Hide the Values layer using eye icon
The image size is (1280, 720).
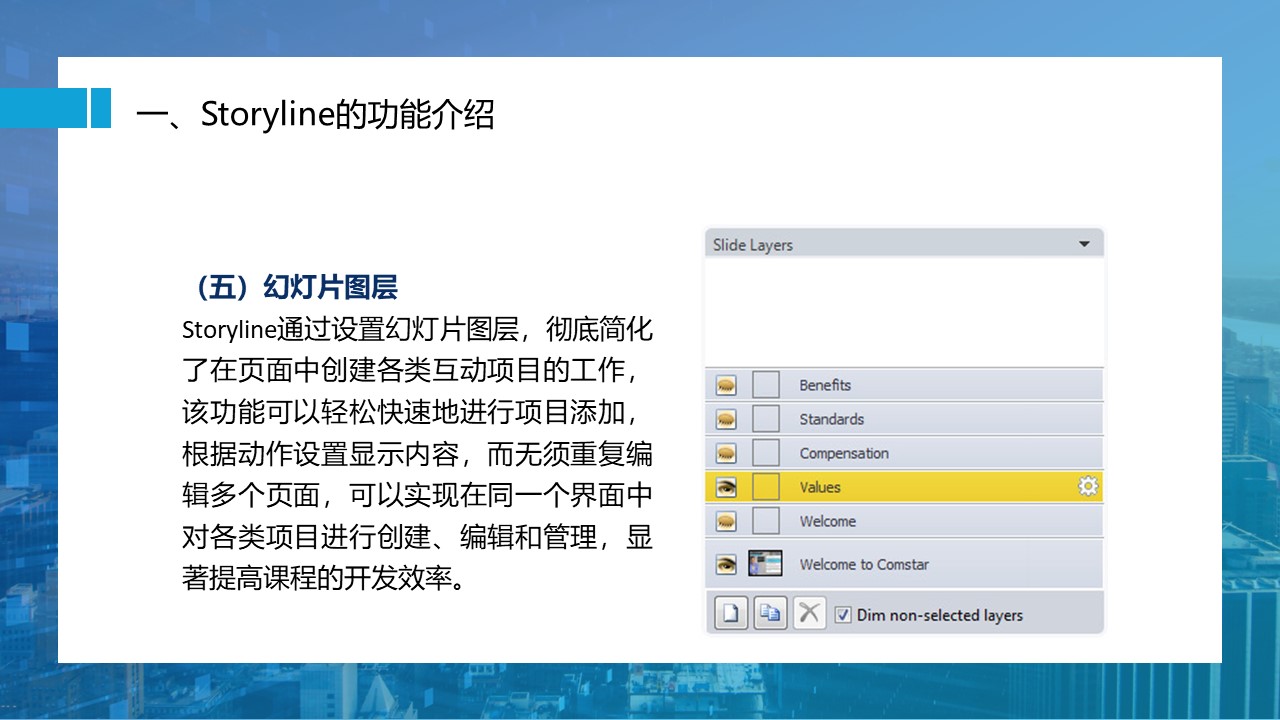[727, 487]
